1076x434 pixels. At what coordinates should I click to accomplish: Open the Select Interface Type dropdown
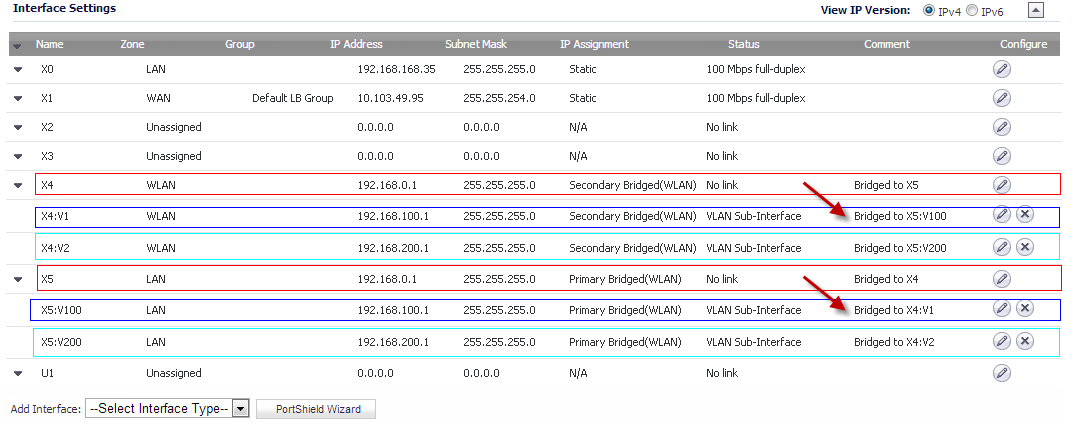pos(166,409)
